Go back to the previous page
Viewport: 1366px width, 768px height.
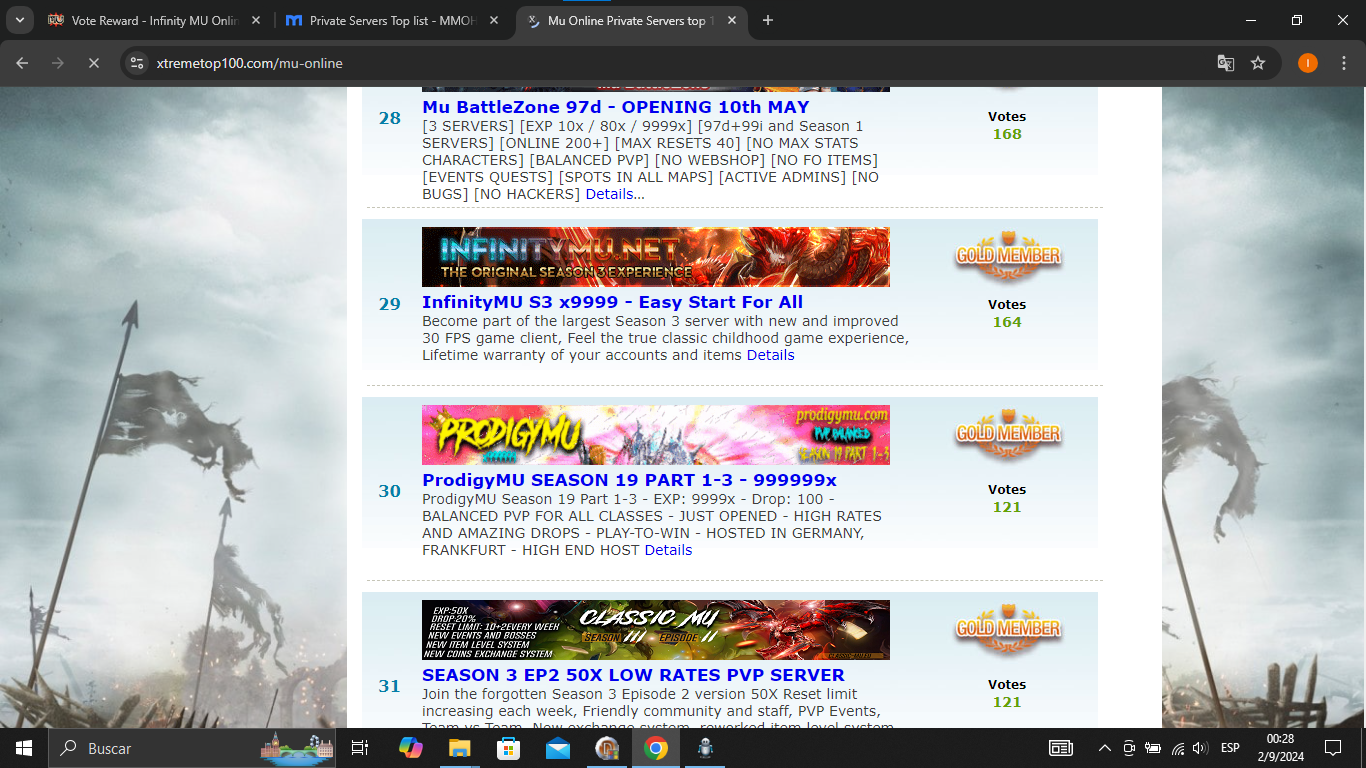(23, 63)
